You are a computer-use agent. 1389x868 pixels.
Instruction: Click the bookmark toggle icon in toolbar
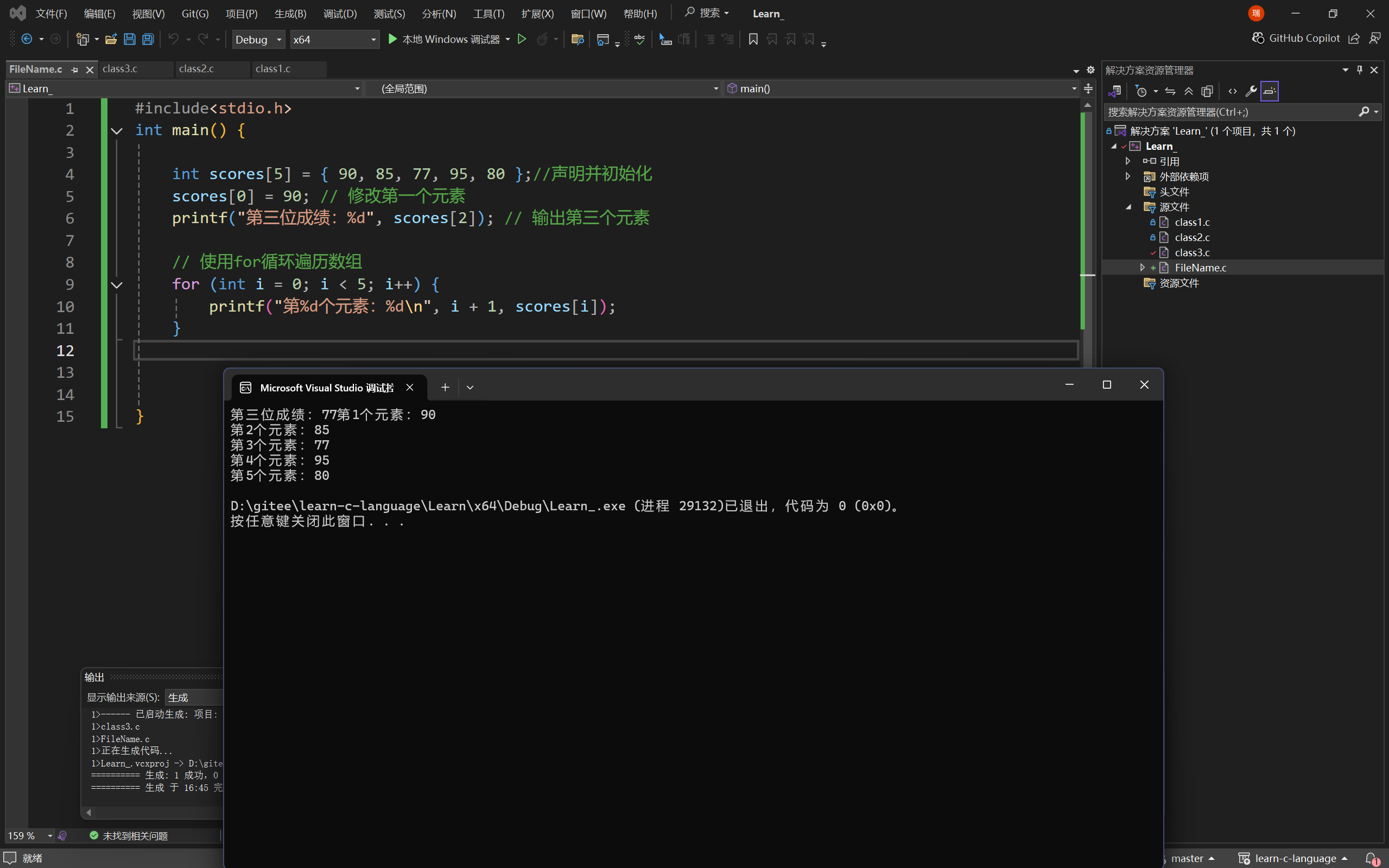(x=753, y=39)
